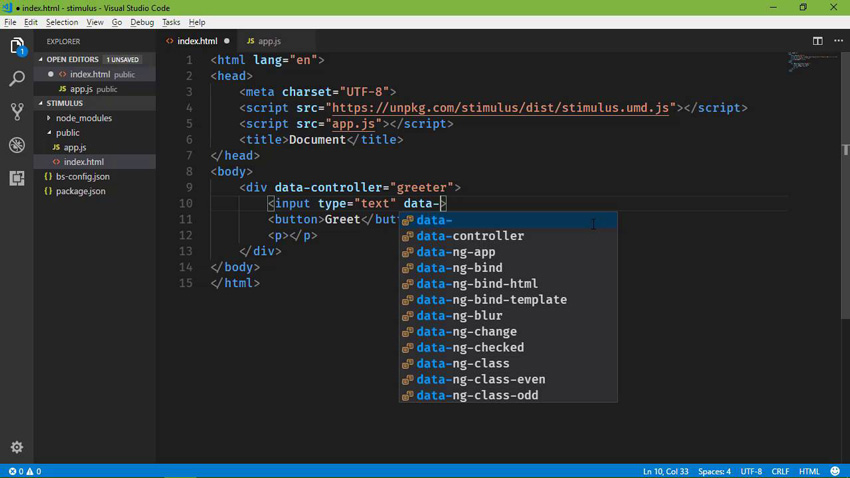Click the code minimap preview
Image resolution: width=850 pixels, height=478 pixels.
[813, 61]
